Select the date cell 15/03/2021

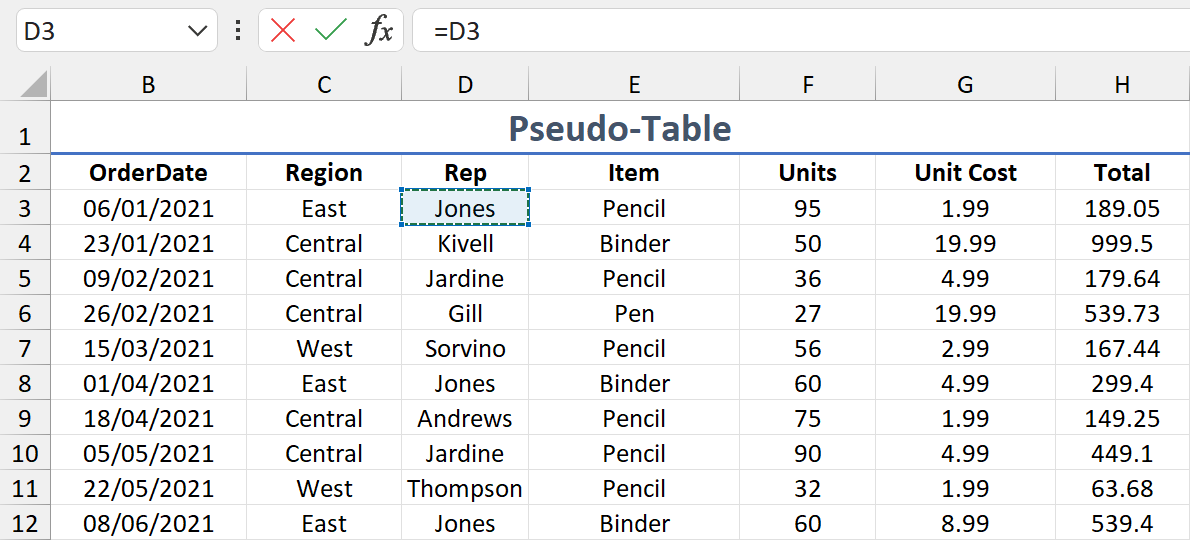(x=148, y=349)
